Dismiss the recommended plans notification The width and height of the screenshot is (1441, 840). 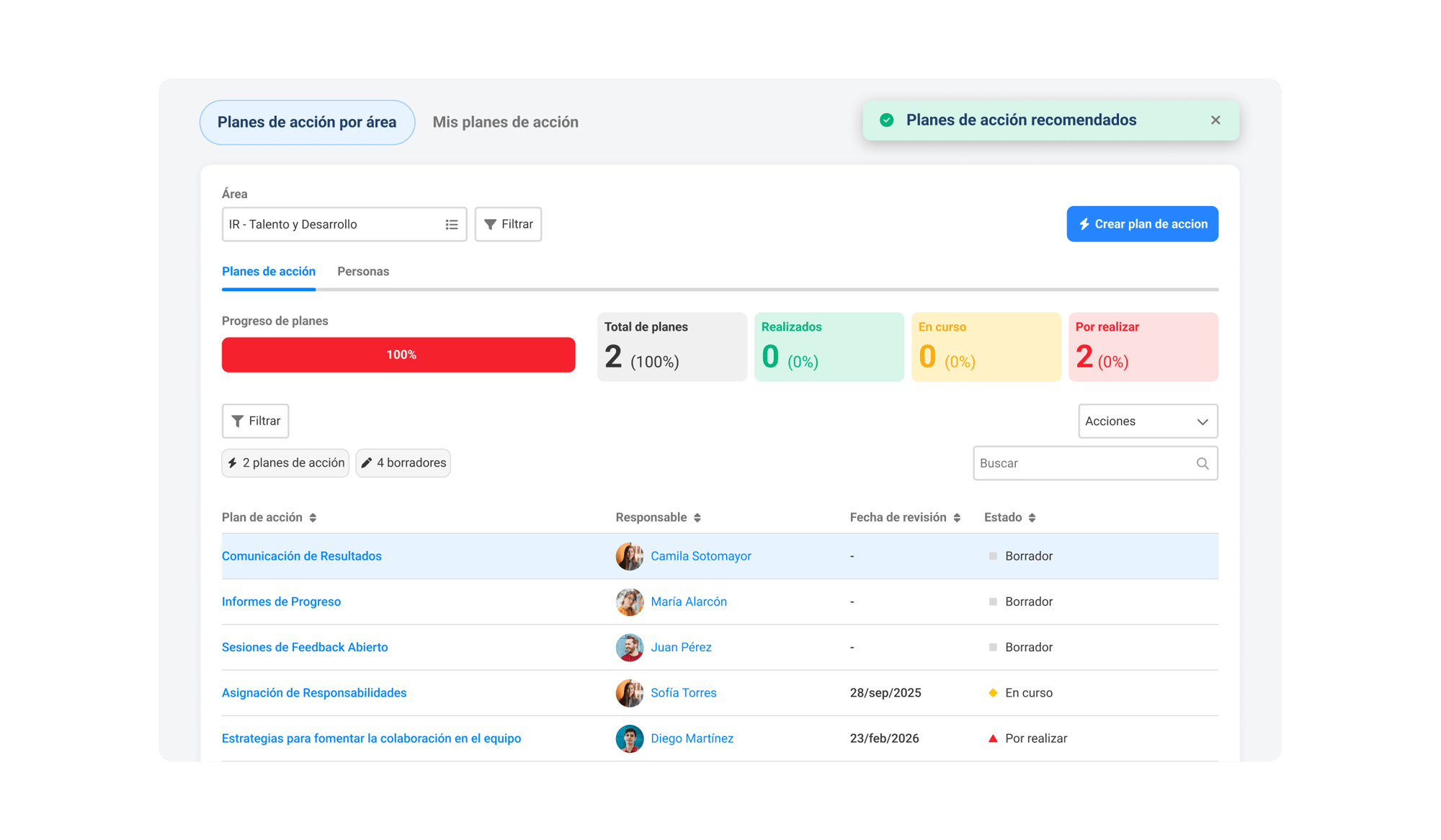[1215, 120]
